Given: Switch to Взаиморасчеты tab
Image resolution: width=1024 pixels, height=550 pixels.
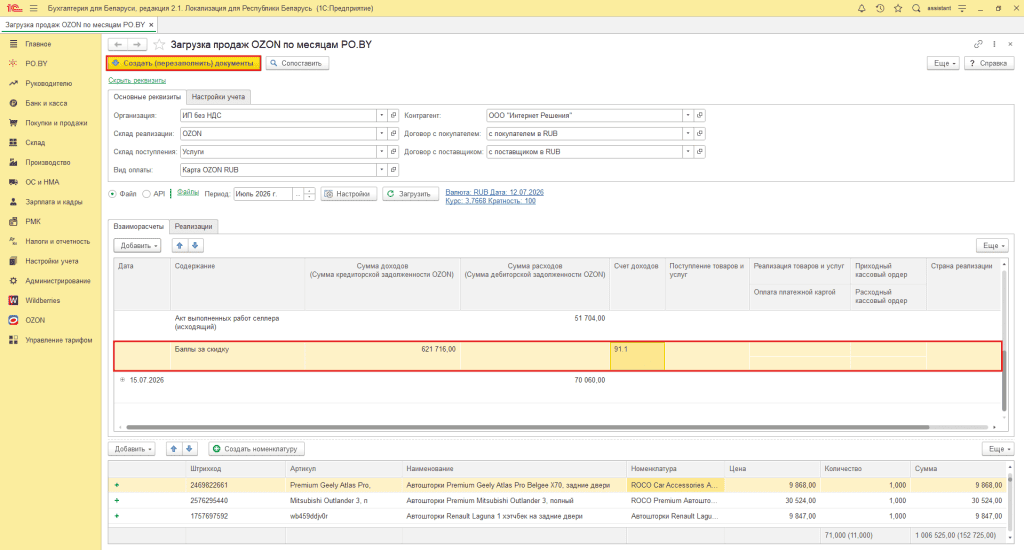Looking at the screenshot, I should pos(138,226).
